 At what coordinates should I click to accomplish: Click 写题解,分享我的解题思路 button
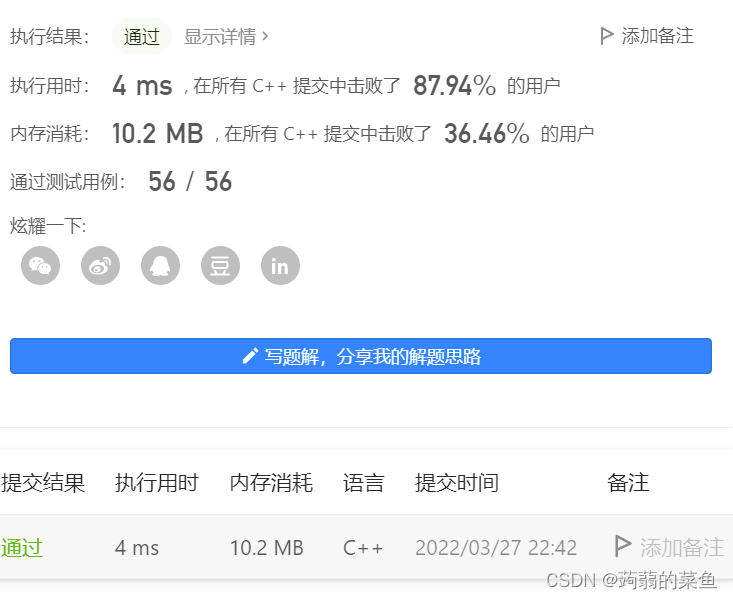click(x=361, y=356)
